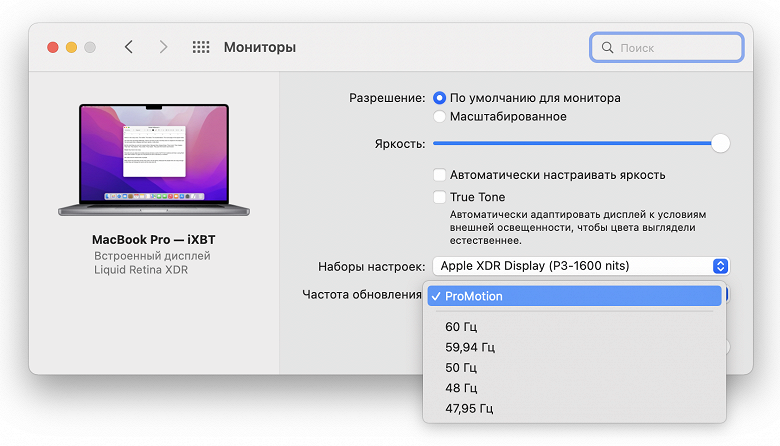Image resolution: width=780 pixels, height=446 pixels.
Task: Open the Apple XDR Display presets dropdown
Action: (580, 266)
